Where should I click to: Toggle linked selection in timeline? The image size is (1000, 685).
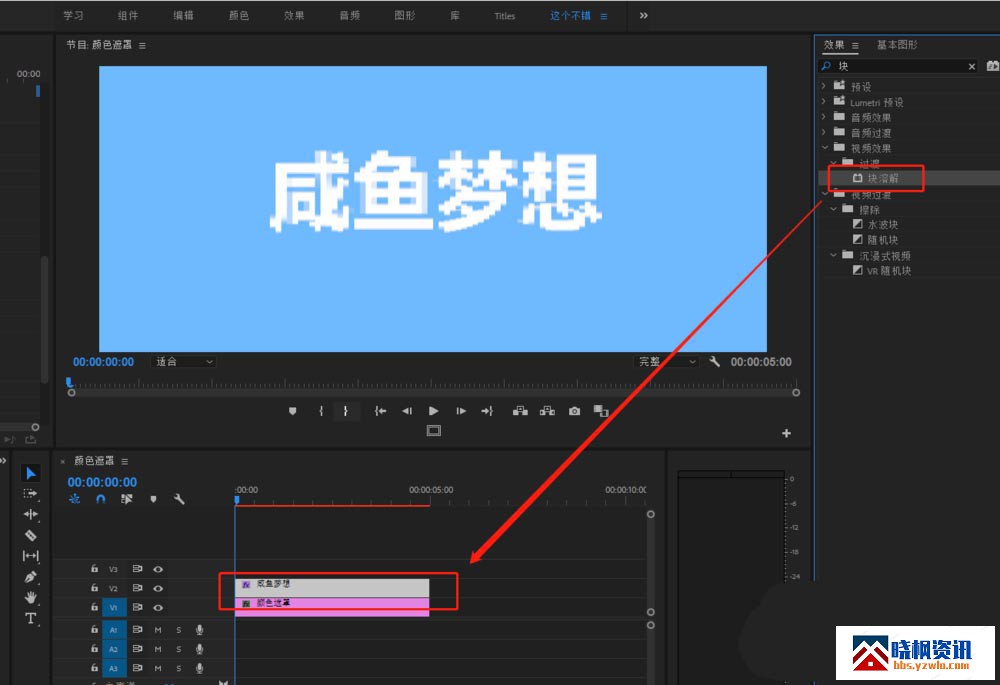(126, 499)
